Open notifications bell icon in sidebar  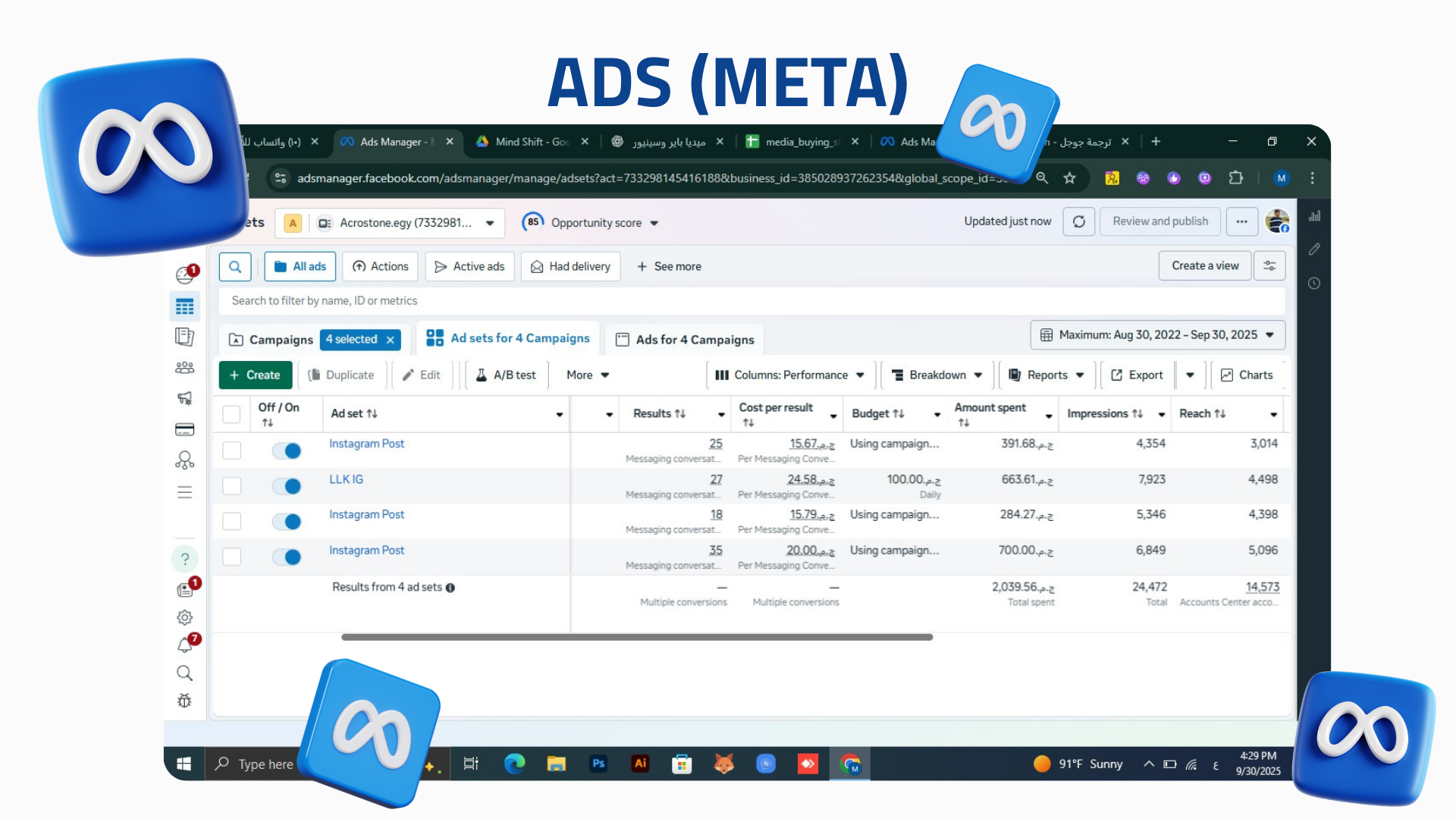click(184, 645)
